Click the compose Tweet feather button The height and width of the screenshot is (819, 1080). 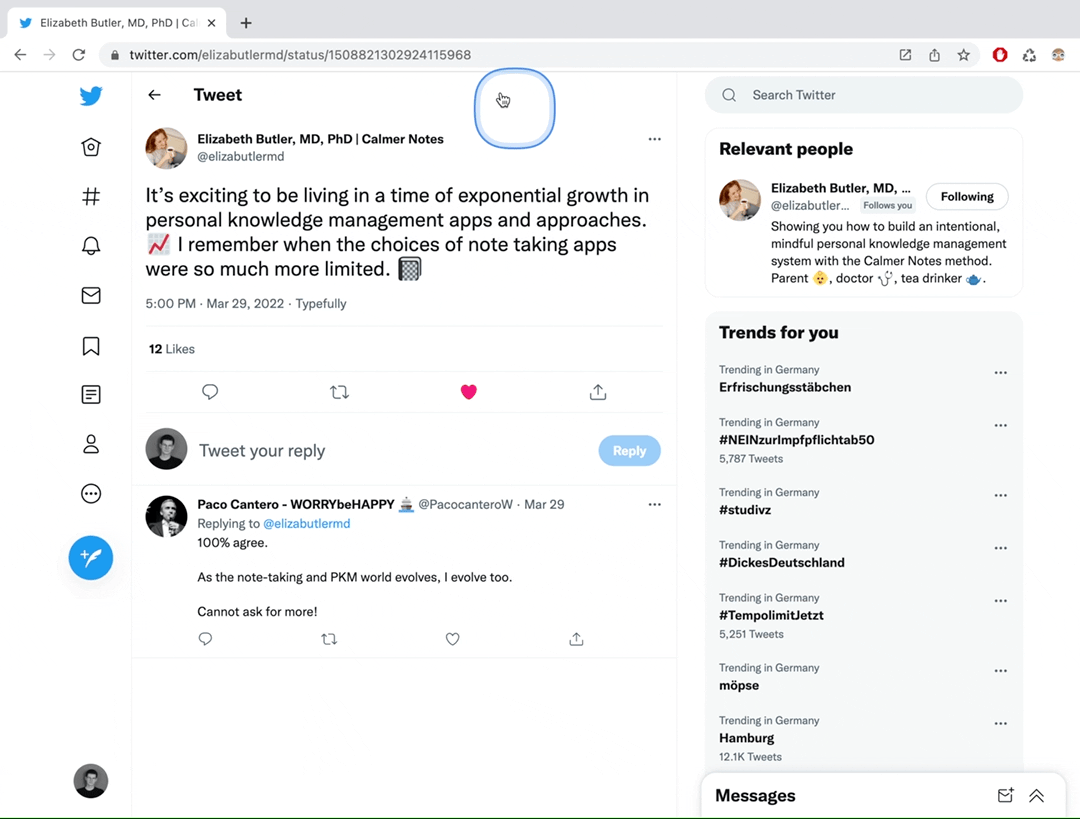tap(91, 558)
